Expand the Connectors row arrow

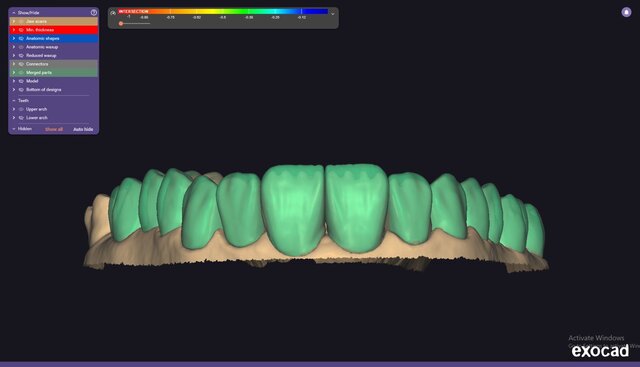point(14,64)
